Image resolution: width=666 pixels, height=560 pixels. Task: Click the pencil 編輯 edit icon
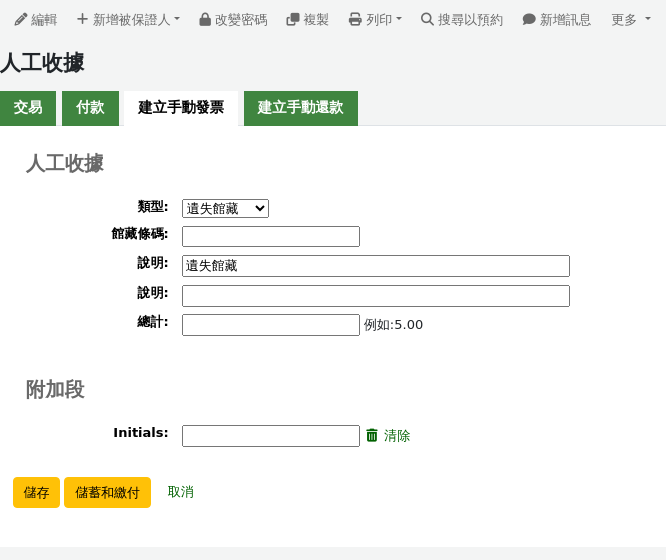click(20, 19)
